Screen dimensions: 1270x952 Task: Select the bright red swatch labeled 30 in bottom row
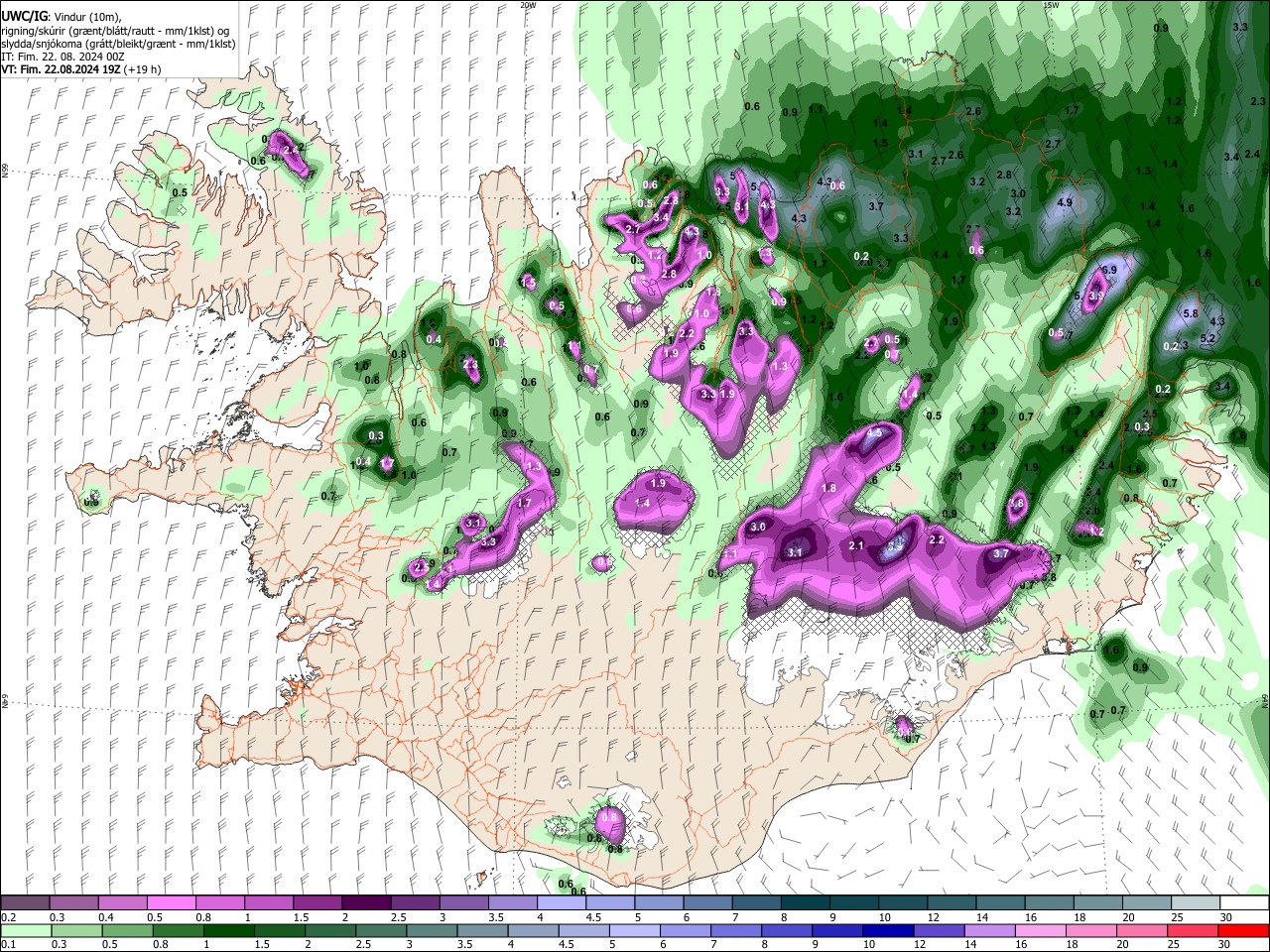[x=1245, y=930]
